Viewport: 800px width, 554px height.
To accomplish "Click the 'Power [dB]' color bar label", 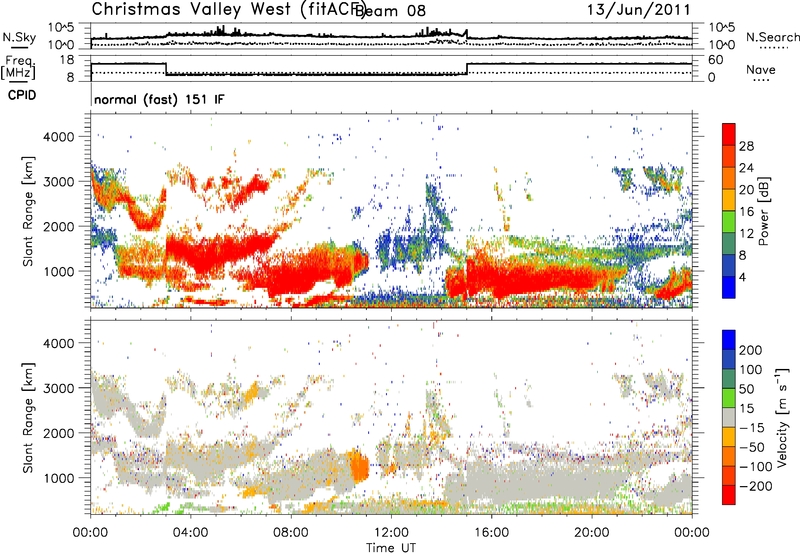I will pyautogui.click(x=764, y=211).
